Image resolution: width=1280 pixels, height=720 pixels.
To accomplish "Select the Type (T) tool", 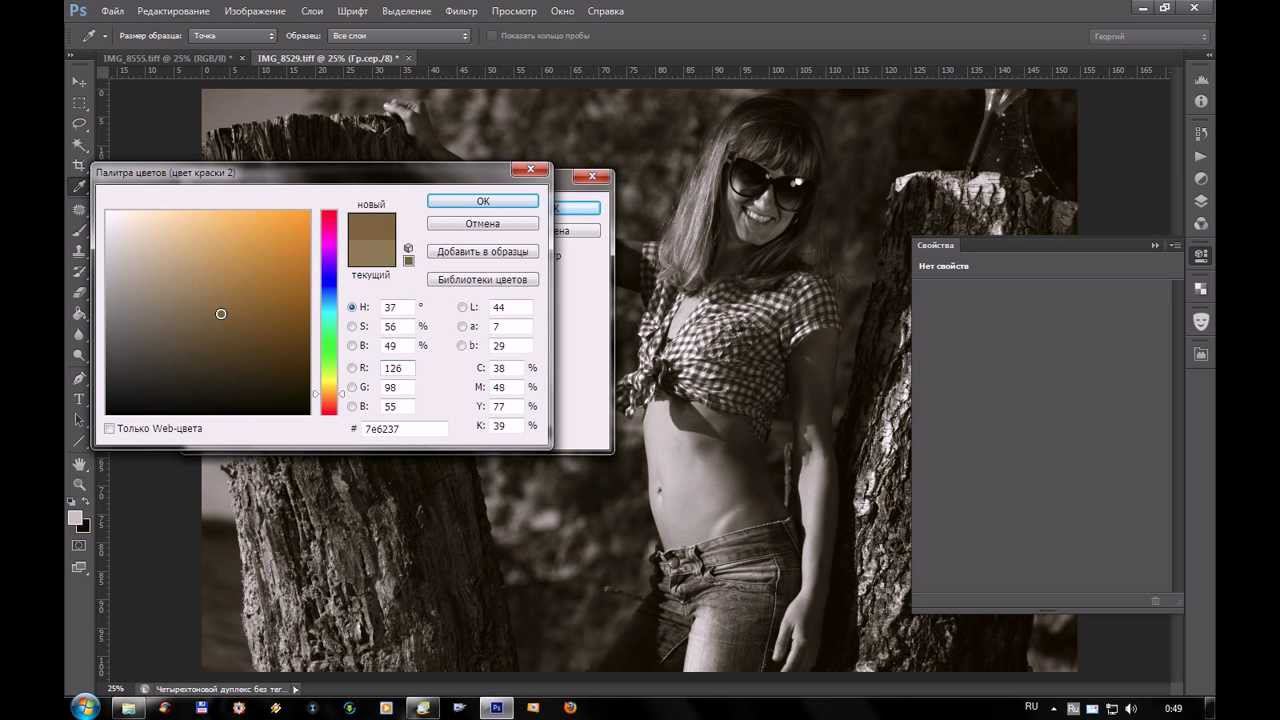I will click(79, 399).
